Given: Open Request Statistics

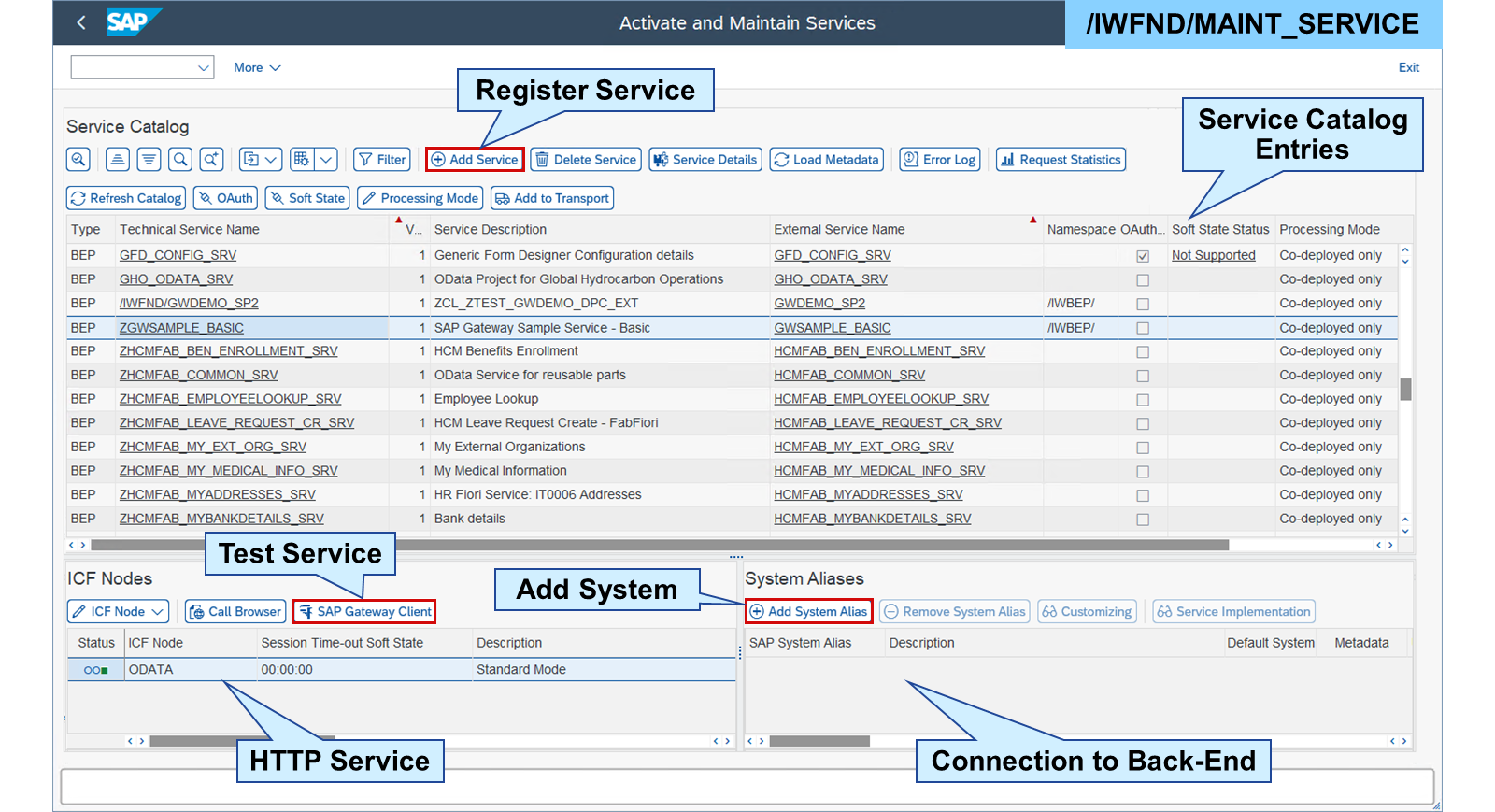Looking at the screenshot, I should (1061, 160).
